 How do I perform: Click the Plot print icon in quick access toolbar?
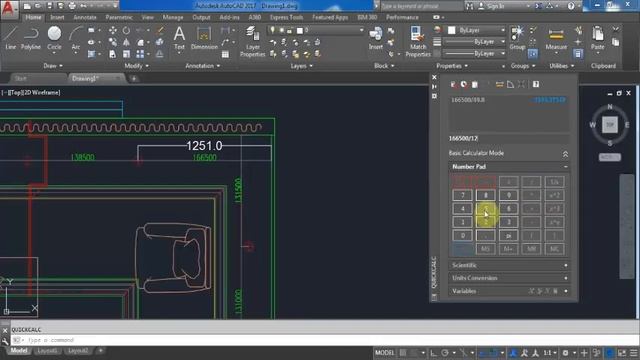coord(72,6)
